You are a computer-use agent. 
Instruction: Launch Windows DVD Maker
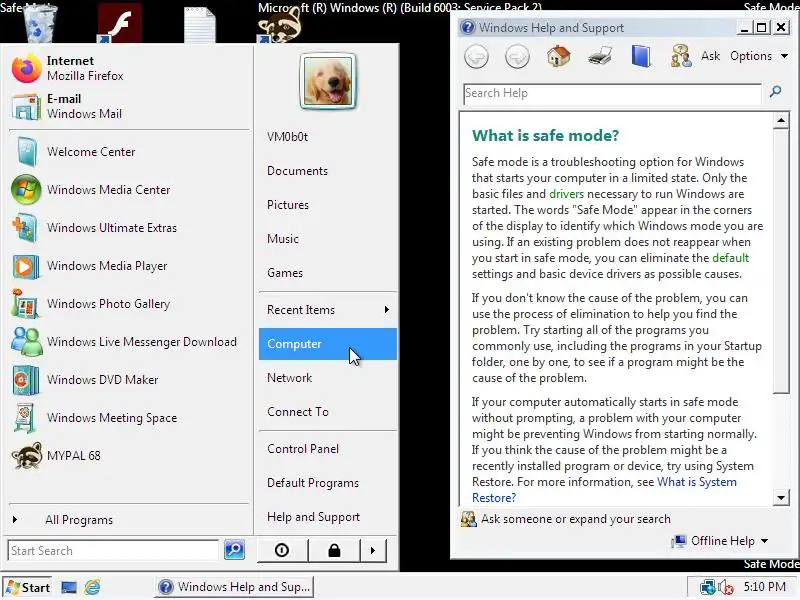[x=129, y=380]
